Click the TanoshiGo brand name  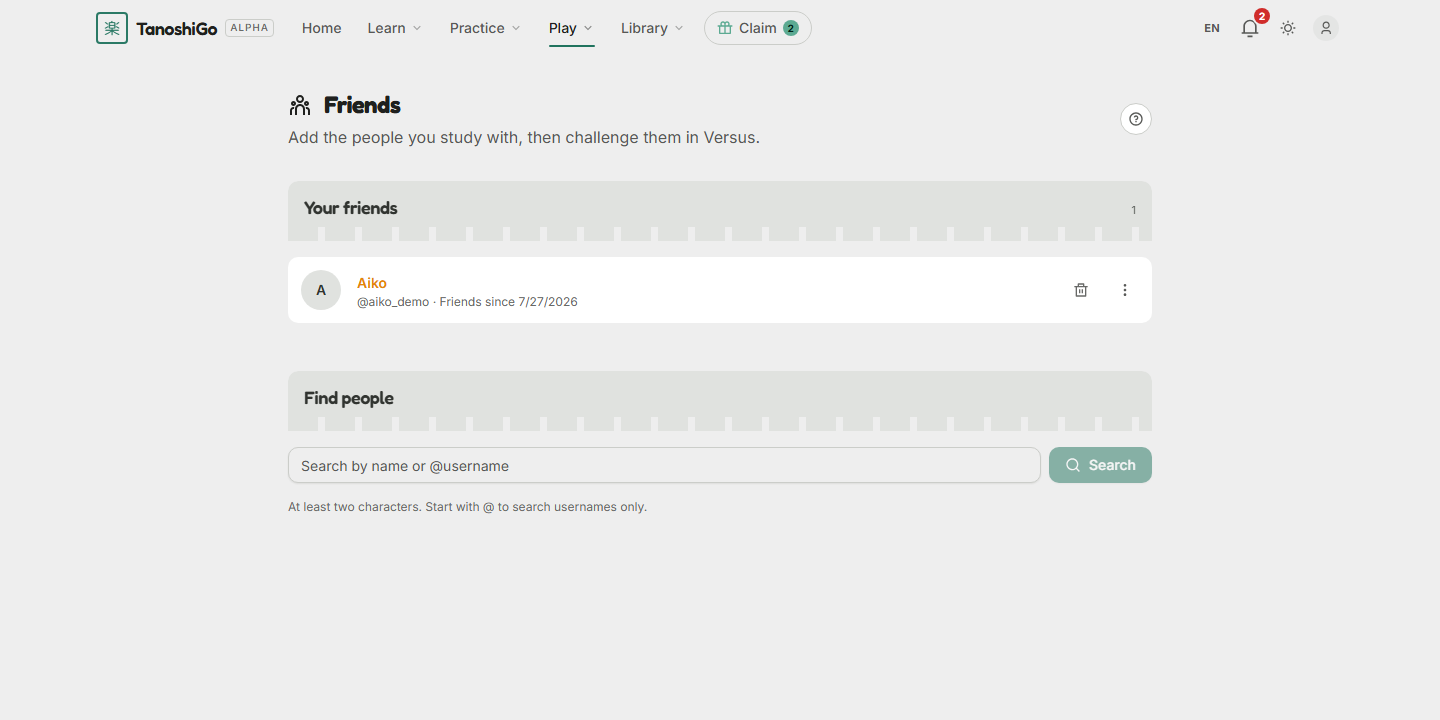point(177,28)
